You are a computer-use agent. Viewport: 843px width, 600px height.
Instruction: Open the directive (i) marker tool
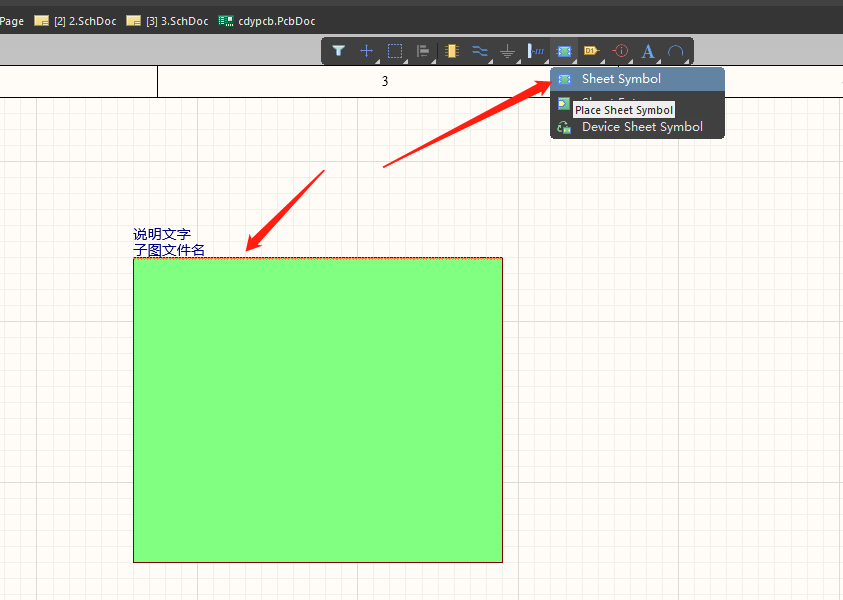click(620, 51)
